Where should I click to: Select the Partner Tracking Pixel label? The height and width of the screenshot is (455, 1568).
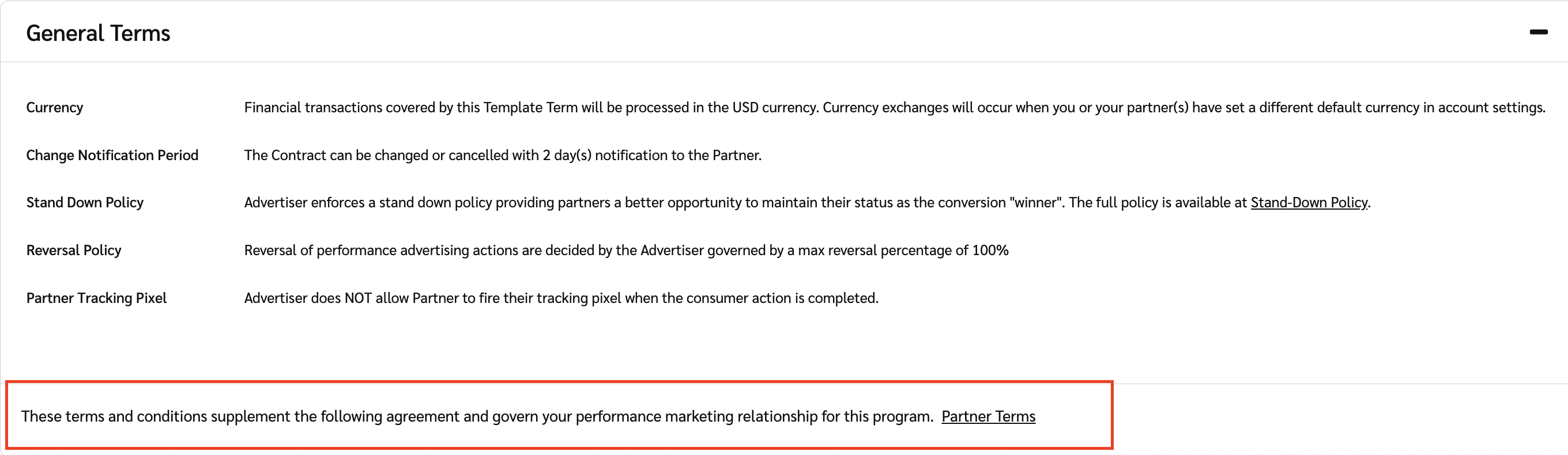coord(96,298)
